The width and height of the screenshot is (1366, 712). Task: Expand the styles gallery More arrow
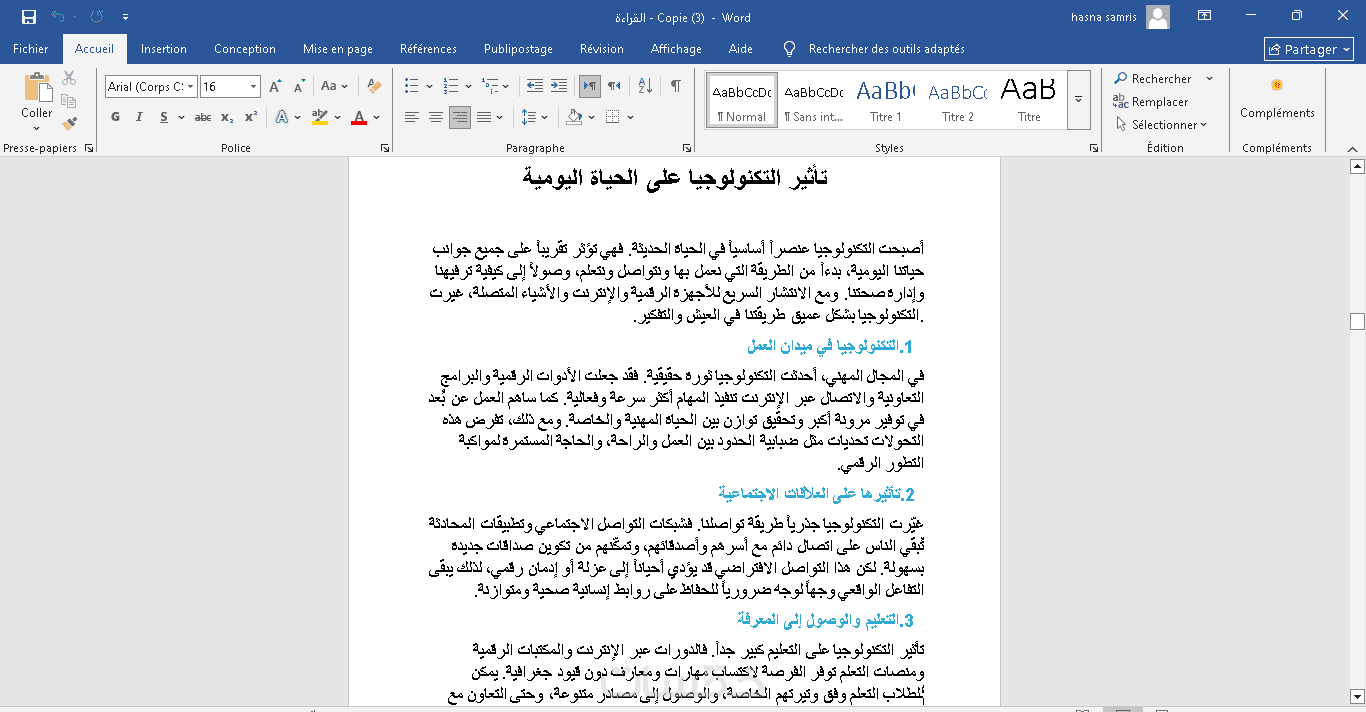pyautogui.click(x=1078, y=99)
